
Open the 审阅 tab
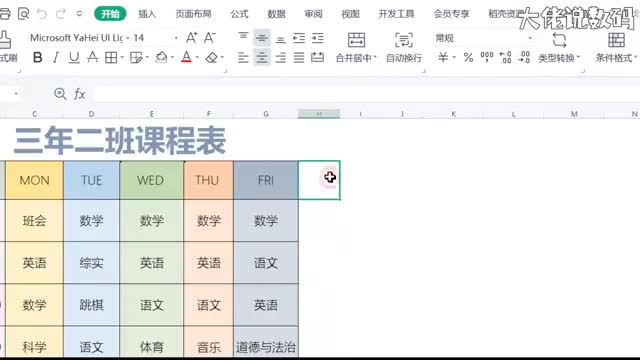pyautogui.click(x=313, y=14)
